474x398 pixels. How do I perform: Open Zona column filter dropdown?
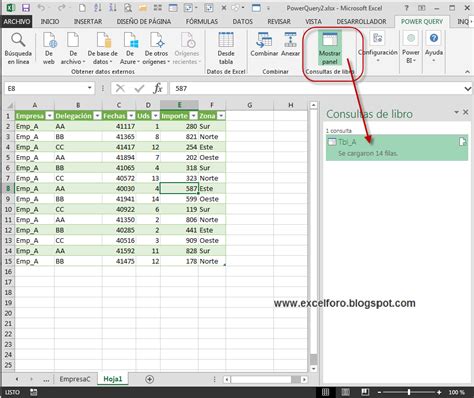click(221, 116)
